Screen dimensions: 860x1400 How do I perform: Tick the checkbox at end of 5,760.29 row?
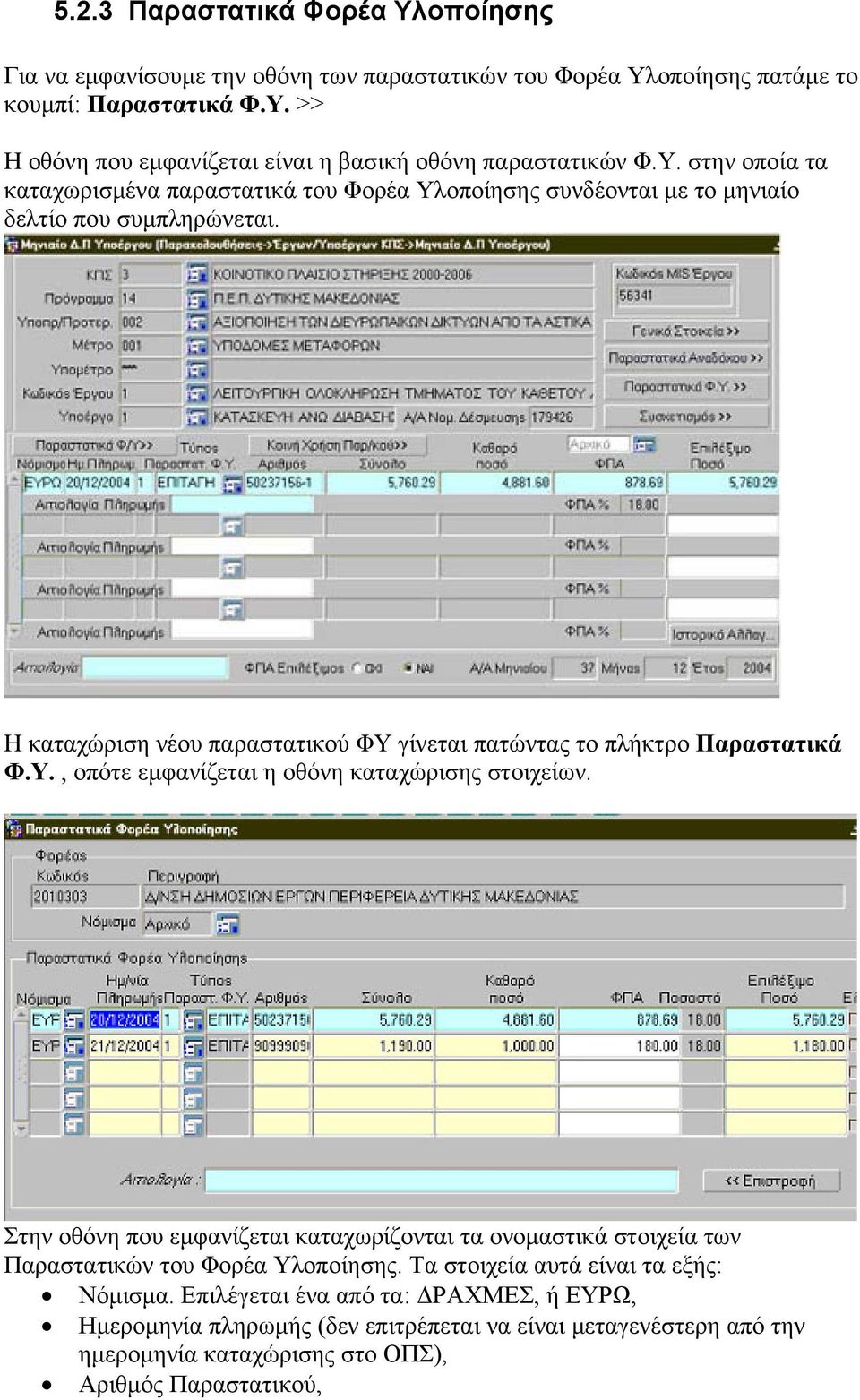click(x=852, y=1019)
